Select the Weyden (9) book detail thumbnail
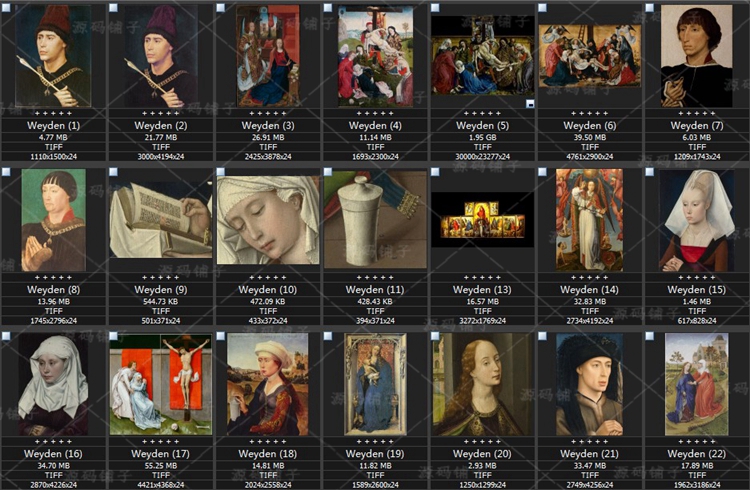Screen dimensions: 750x490 161,220
